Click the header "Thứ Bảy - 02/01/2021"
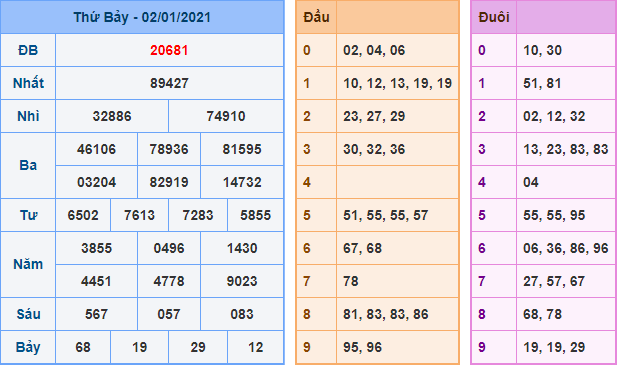The height and width of the screenshot is (365, 619). click(142, 17)
